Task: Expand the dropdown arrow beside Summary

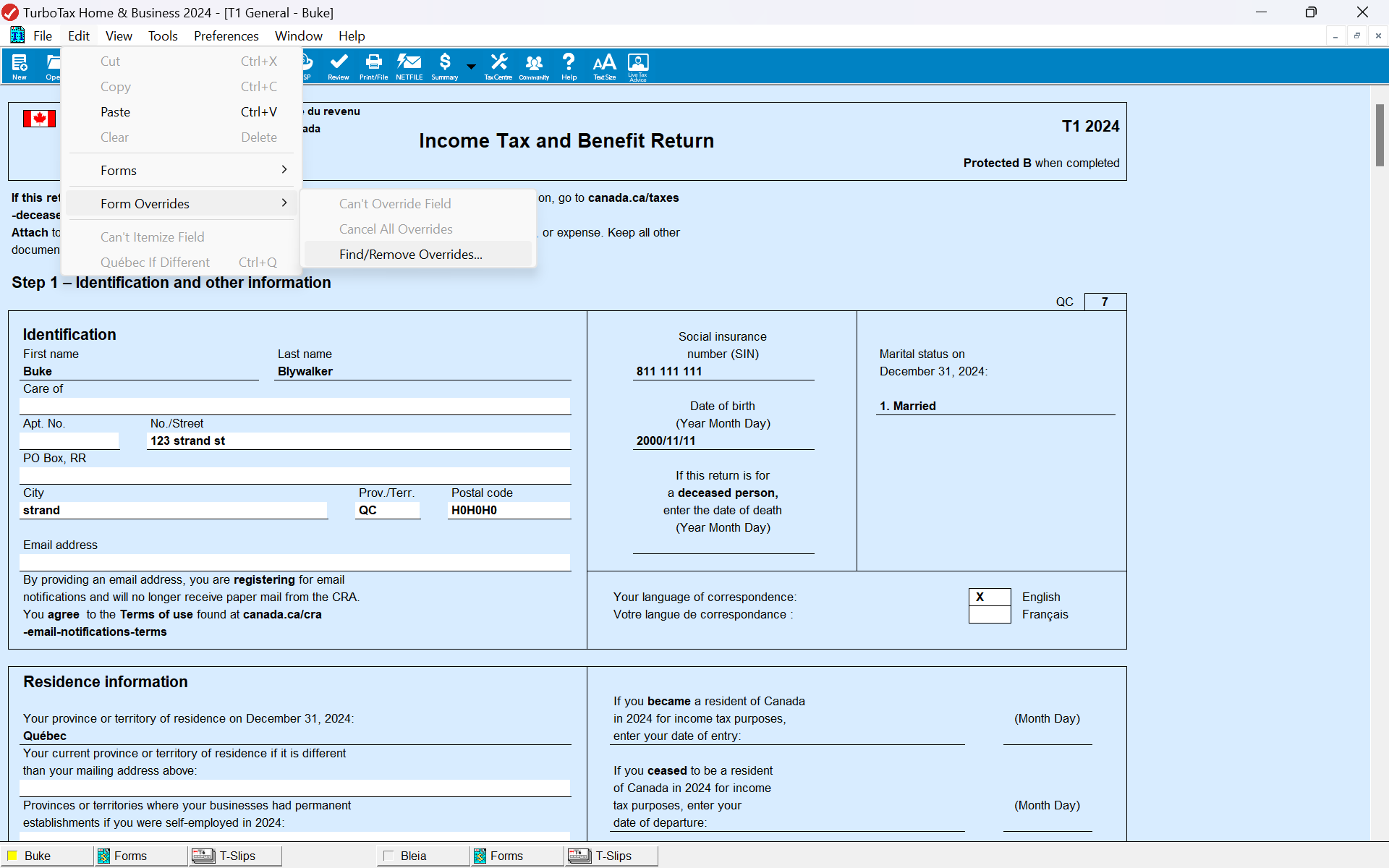Action: 471,67
